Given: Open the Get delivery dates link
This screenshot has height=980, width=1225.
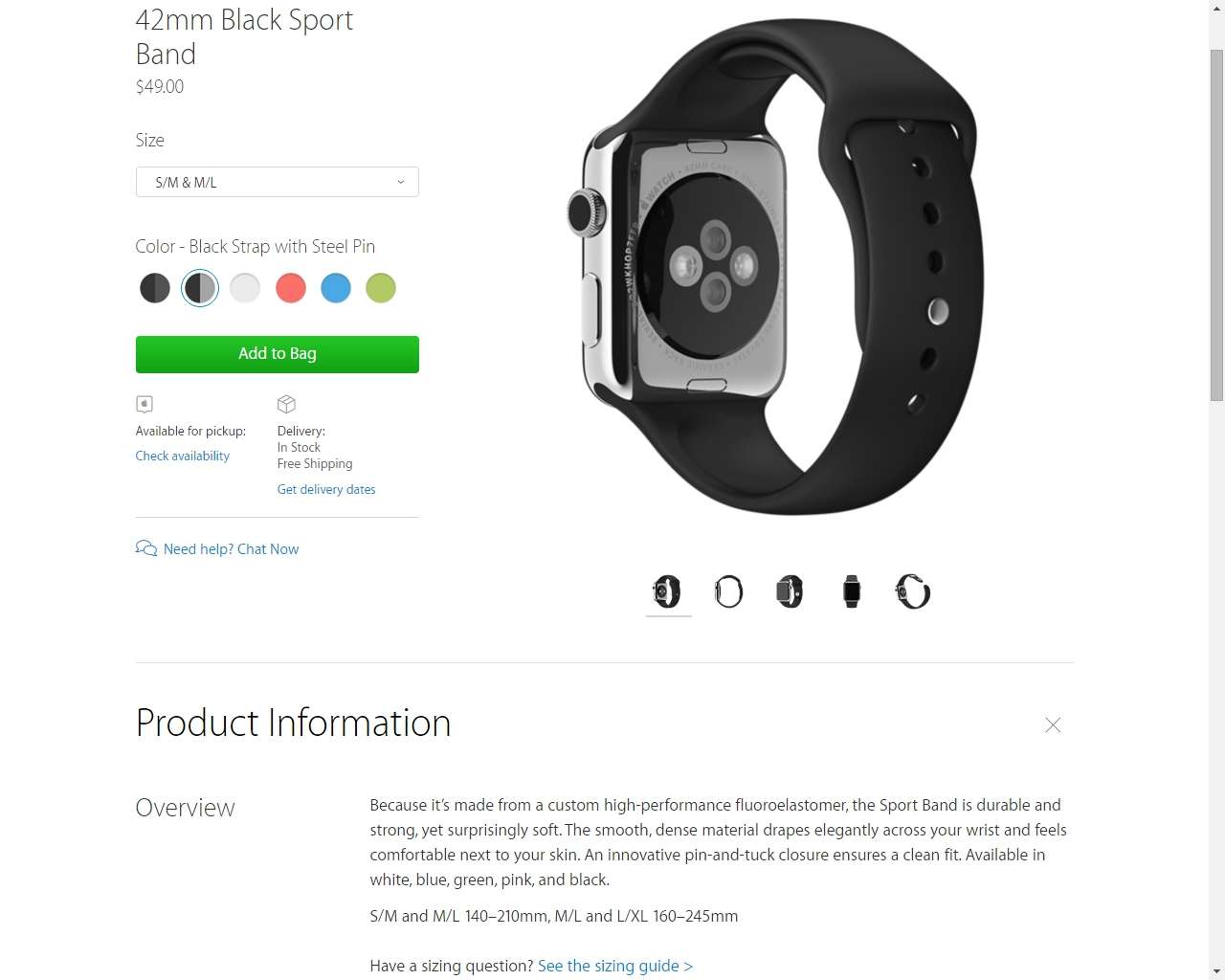Looking at the screenshot, I should (x=326, y=490).
